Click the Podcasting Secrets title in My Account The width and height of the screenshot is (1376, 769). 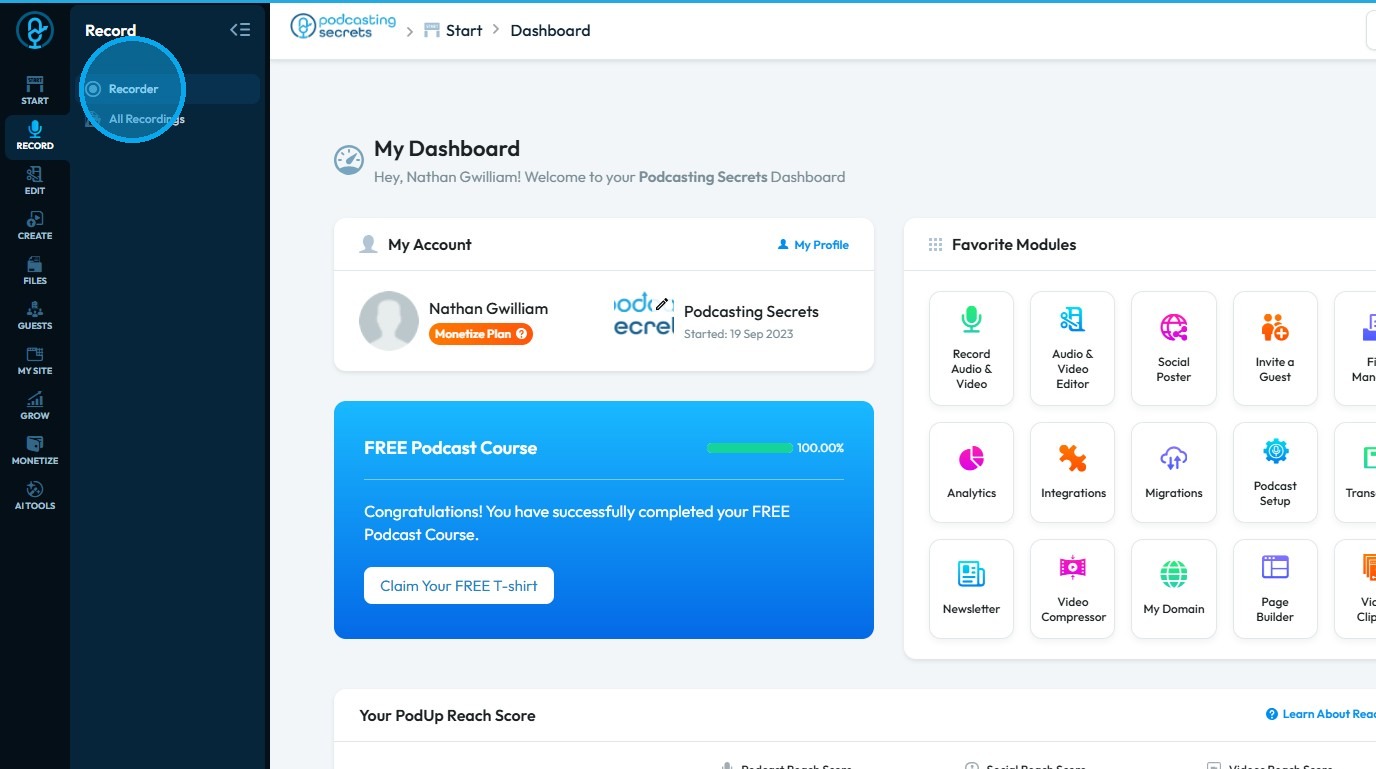[751, 312]
